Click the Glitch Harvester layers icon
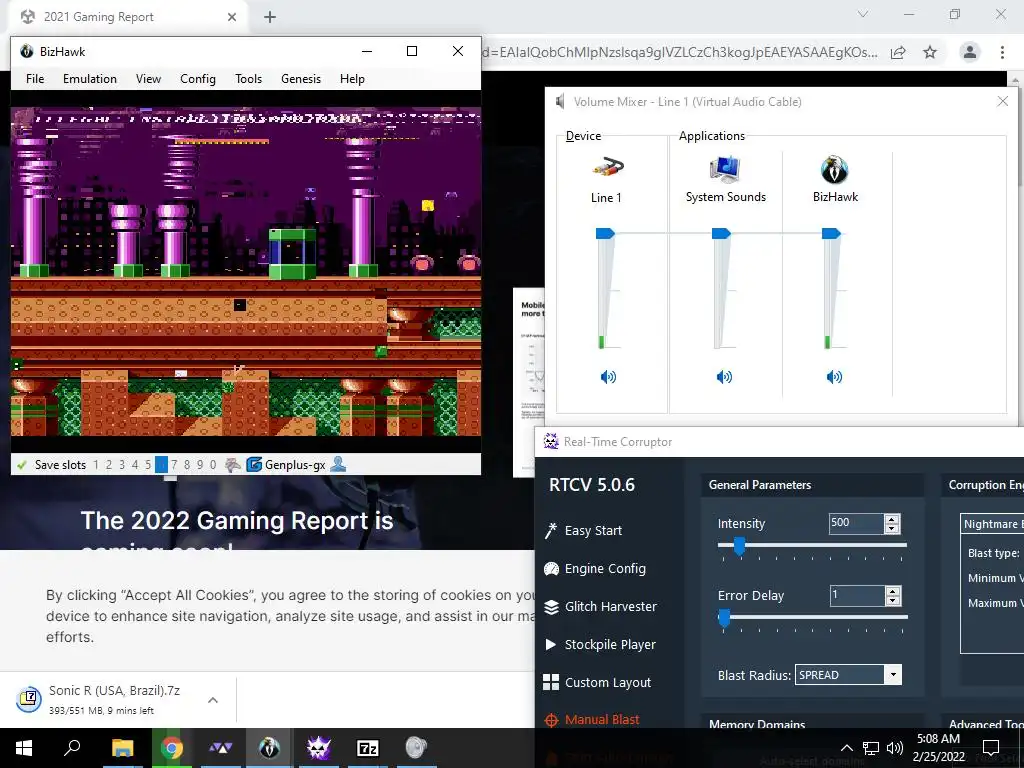Image resolution: width=1024 pixels, height=768 pixels. [551, 607]
